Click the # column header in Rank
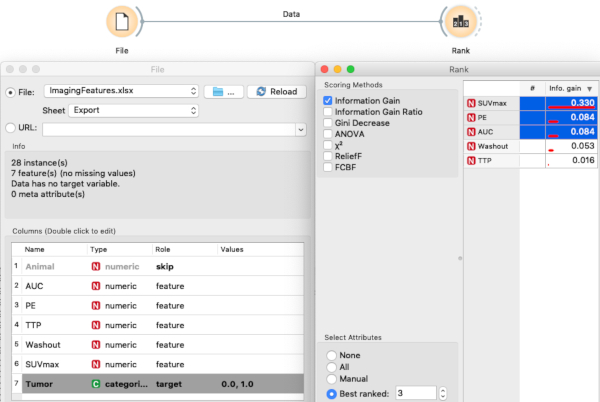This screenshot has width=600, height=402. 532,88
